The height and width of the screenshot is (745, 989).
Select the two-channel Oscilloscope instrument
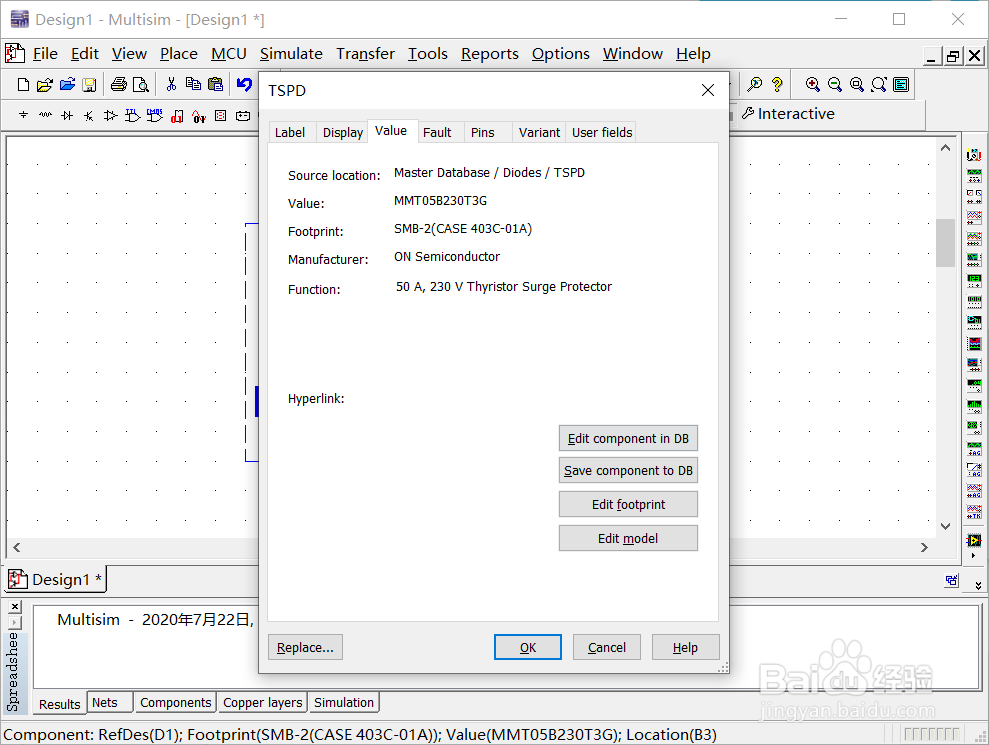[974, 218]
